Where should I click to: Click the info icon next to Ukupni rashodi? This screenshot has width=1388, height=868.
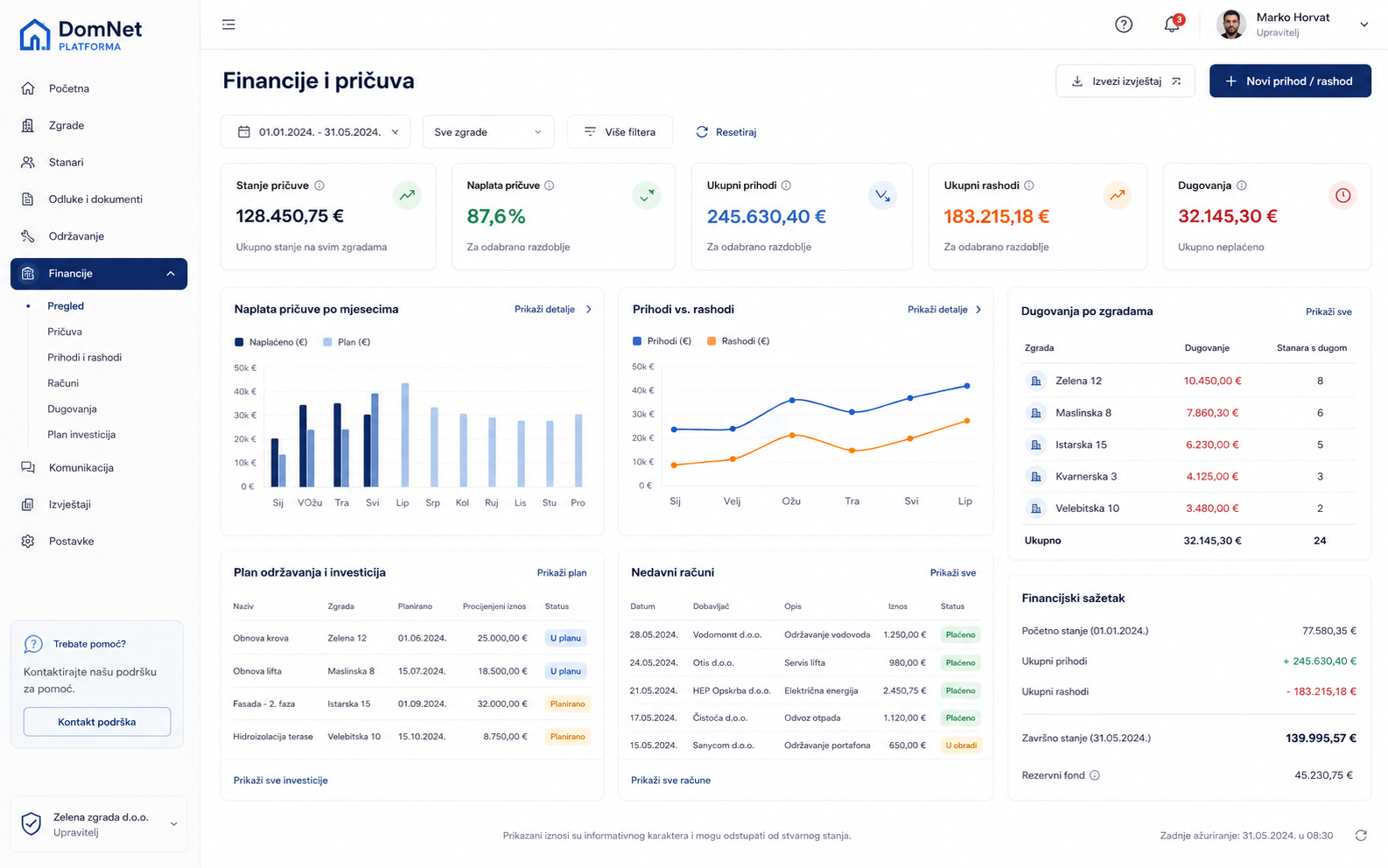[1029, 185]
